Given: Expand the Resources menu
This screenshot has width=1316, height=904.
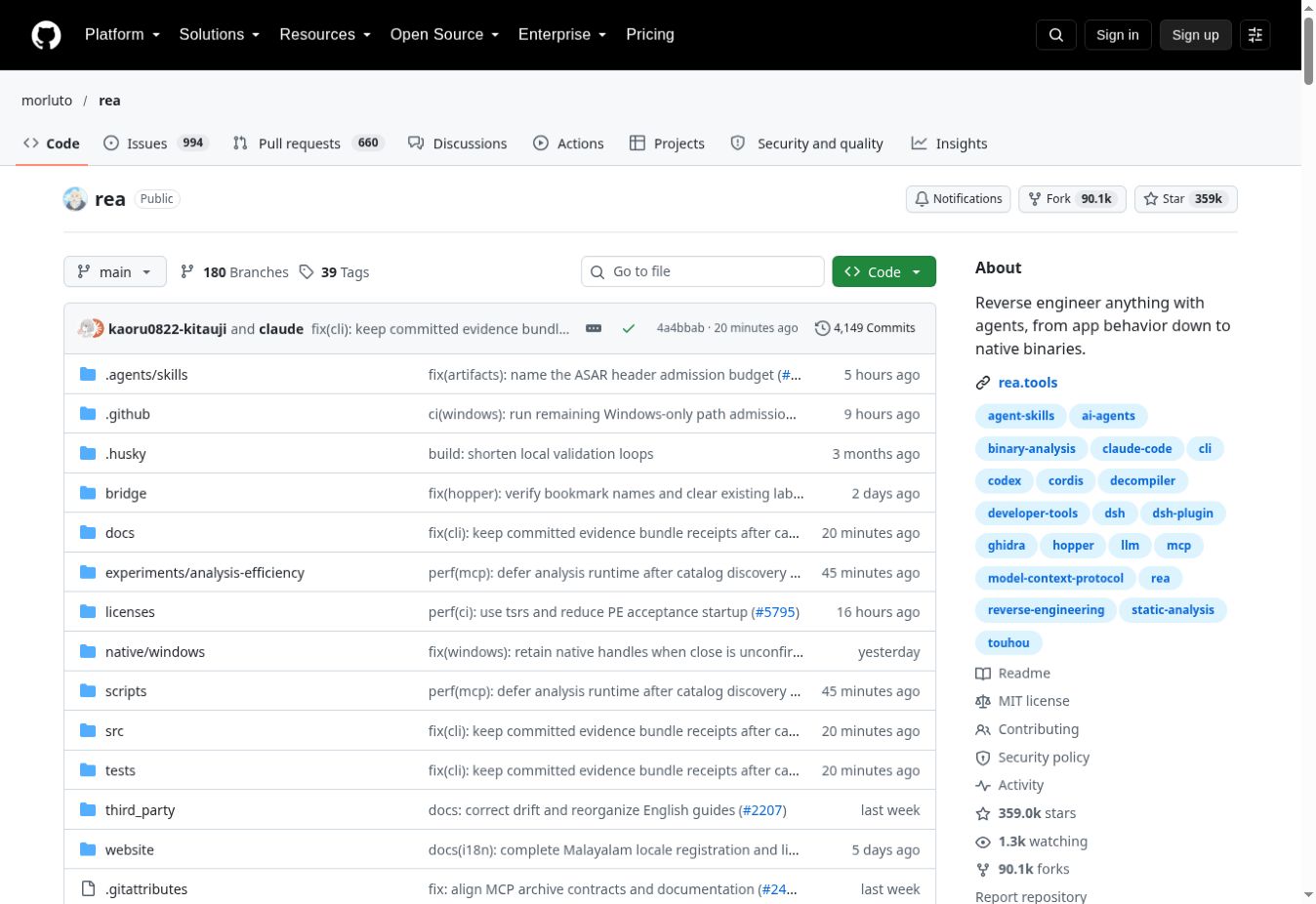Looking at the screenshot, I should coord(325,35).
